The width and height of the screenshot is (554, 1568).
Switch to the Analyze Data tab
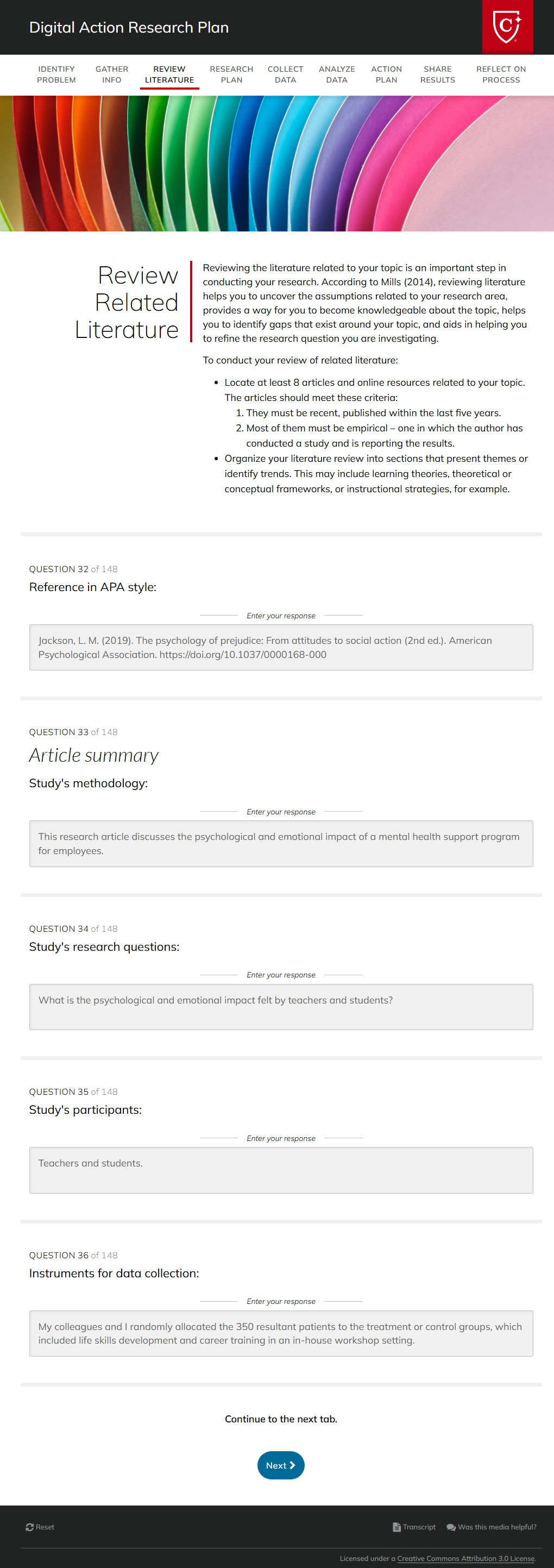(x=337, y=74)
